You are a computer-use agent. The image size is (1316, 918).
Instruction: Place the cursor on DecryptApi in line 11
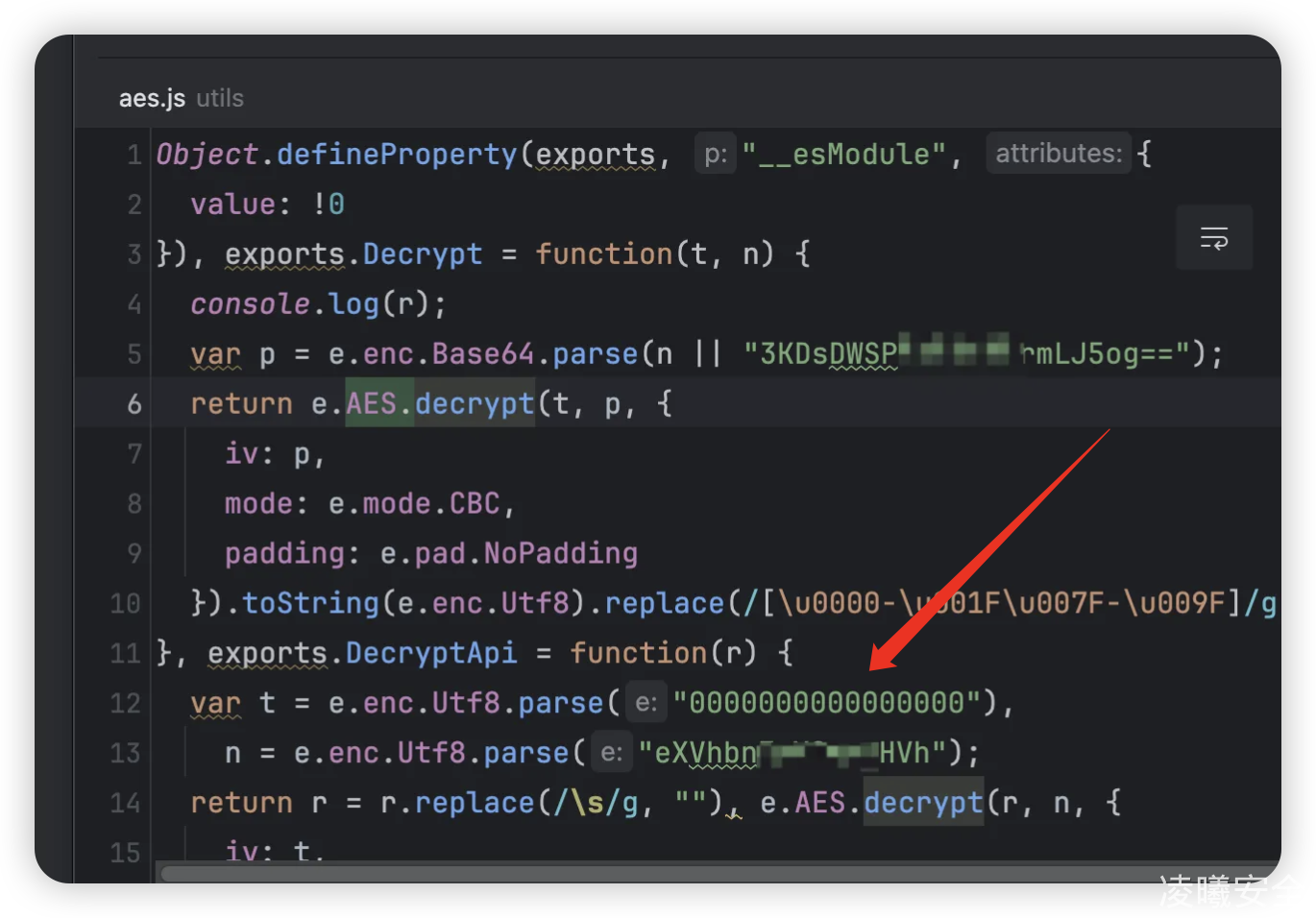pyautogui.click(x=430, y=654)
